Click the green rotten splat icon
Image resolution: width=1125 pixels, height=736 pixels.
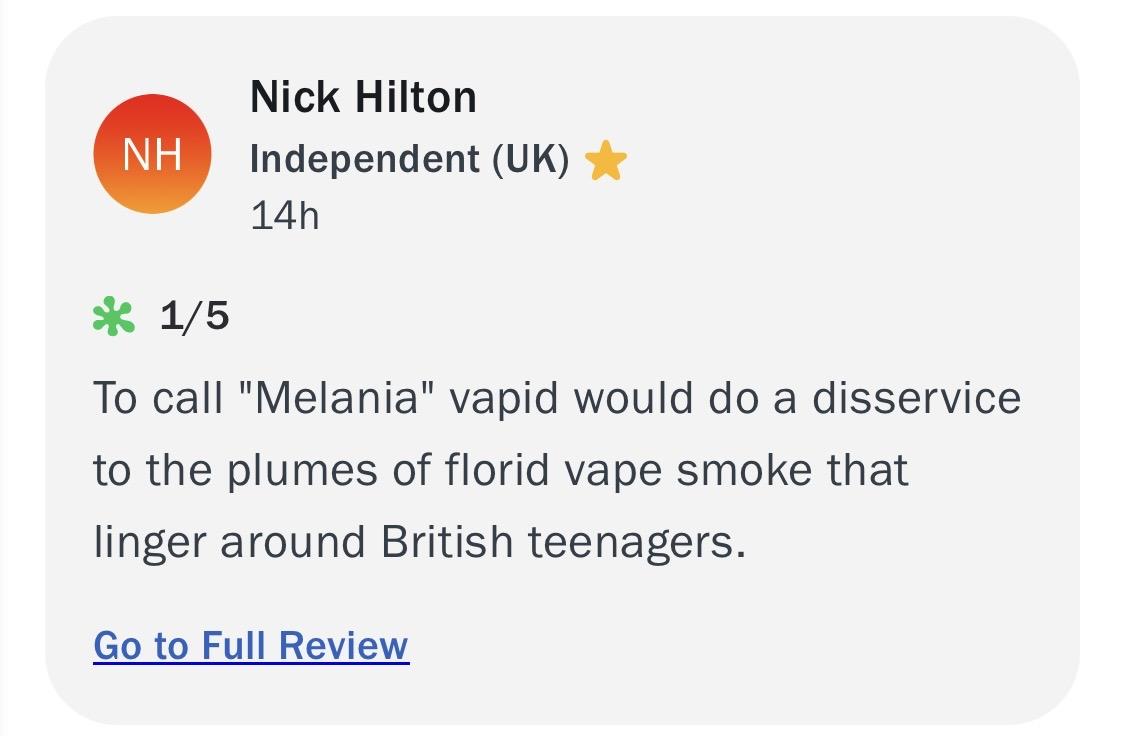[113, 317]
